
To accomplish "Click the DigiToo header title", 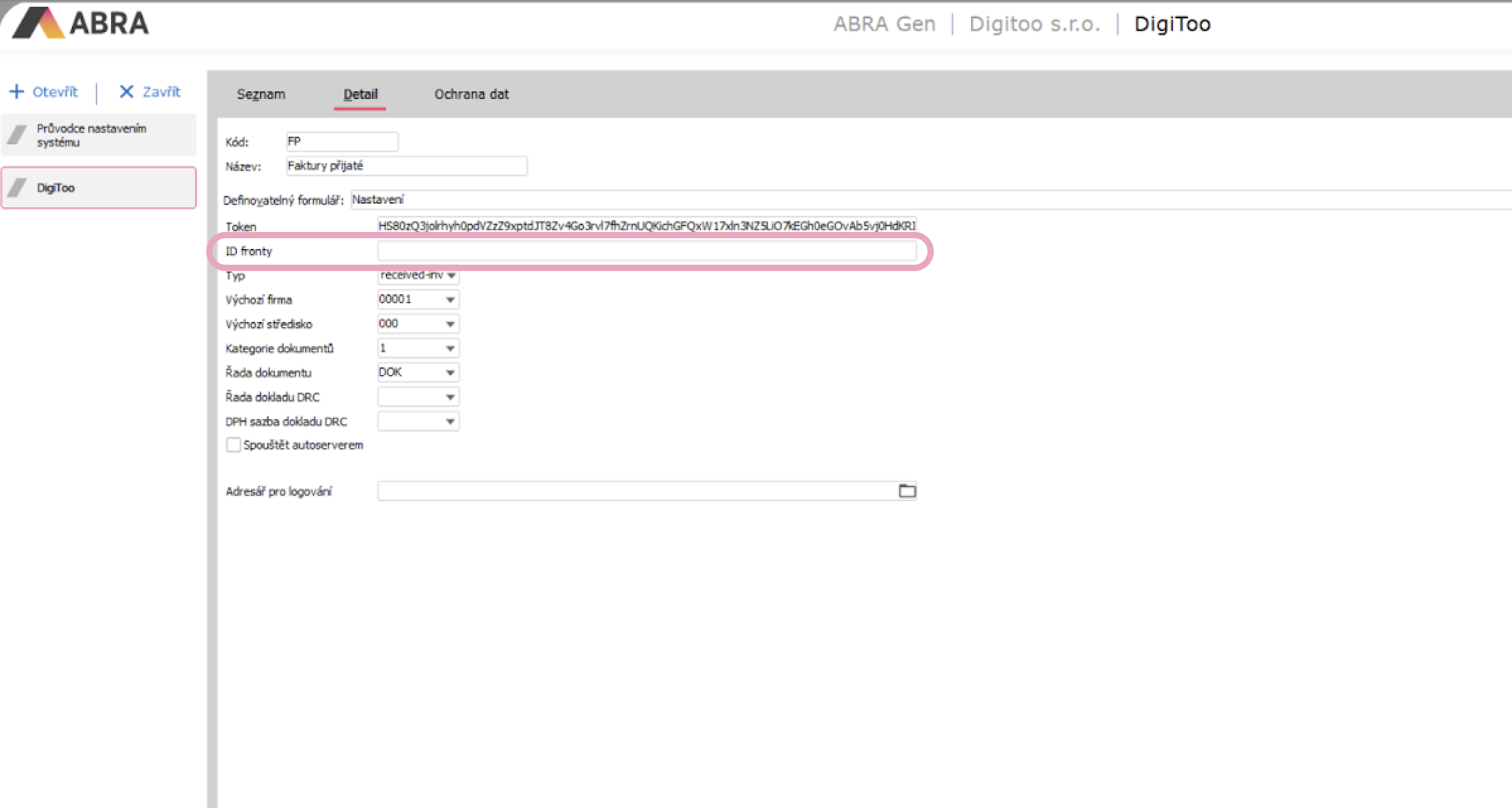I will [x=1172, y=24].
